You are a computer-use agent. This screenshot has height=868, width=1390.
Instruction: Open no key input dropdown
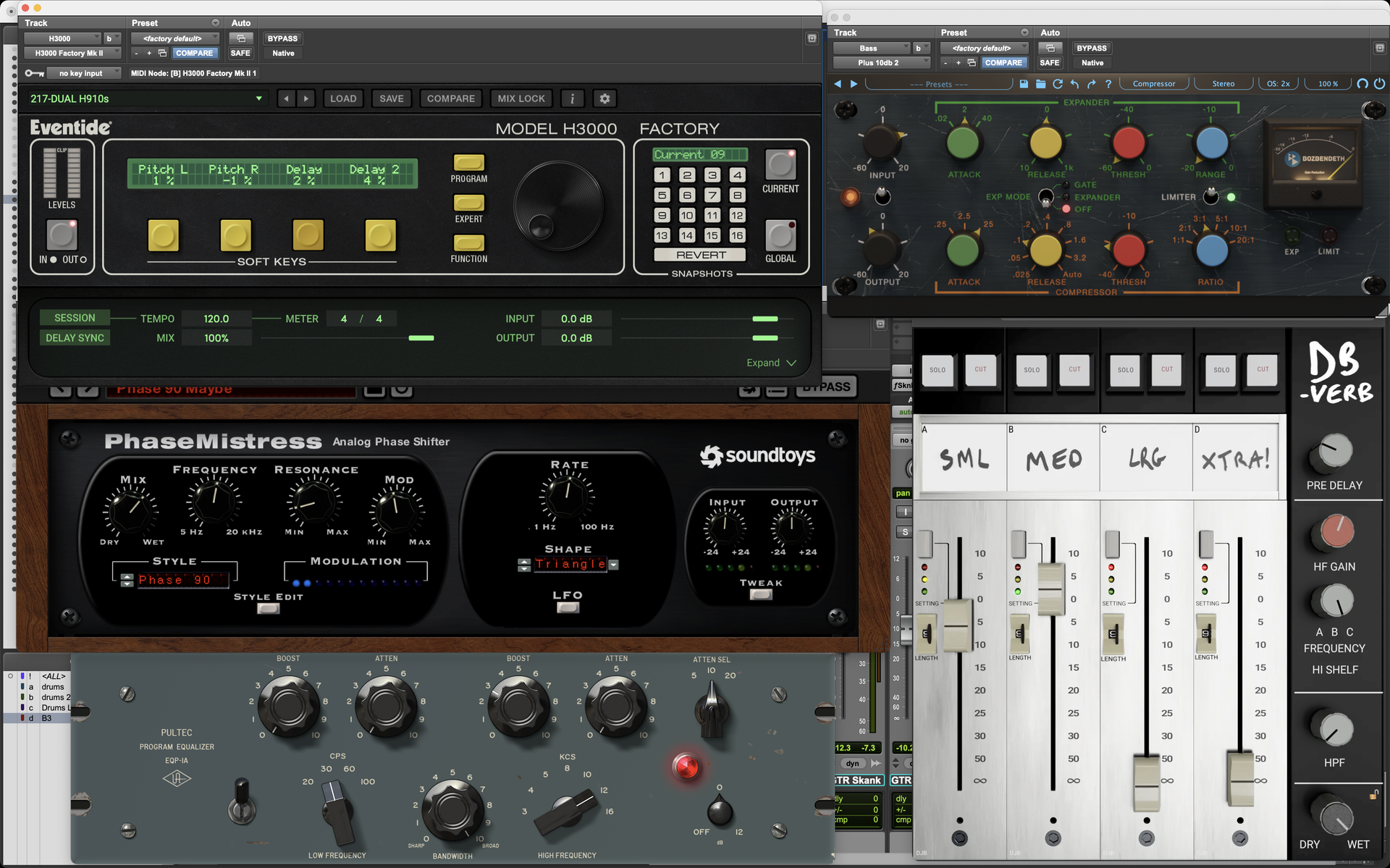pos(85,73)
